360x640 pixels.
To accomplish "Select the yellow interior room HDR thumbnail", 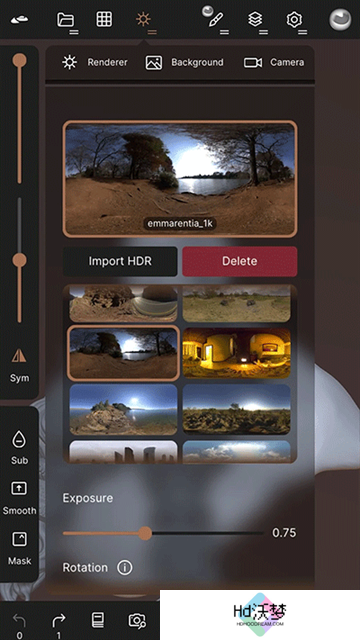I will (237, 353).
